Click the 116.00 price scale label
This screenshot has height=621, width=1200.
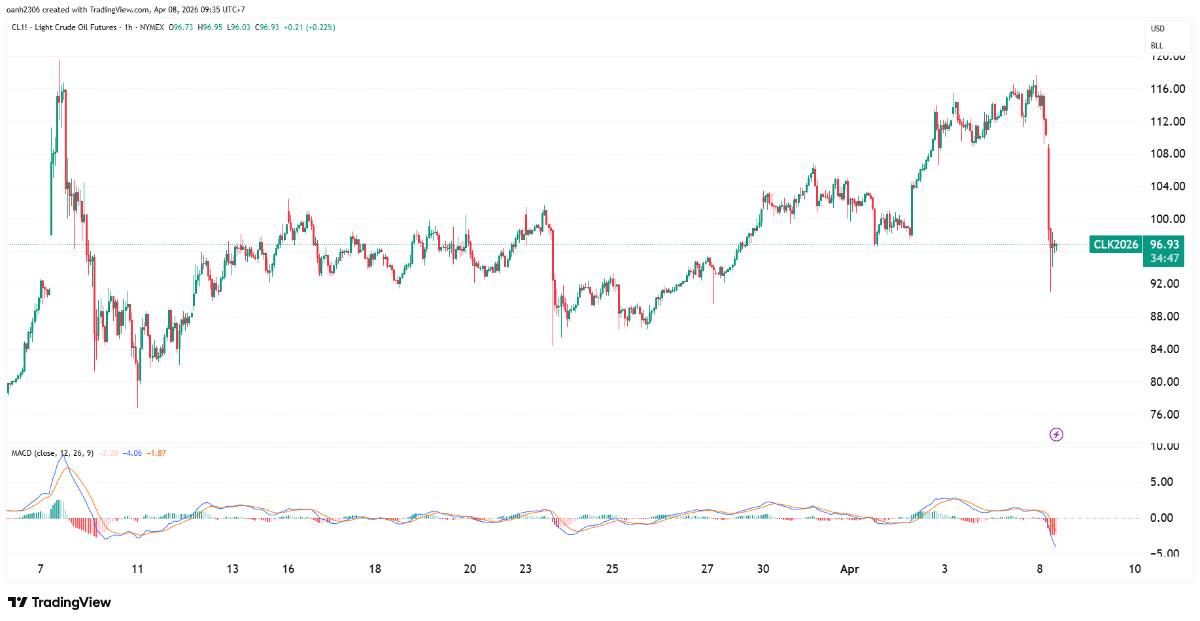point(1168,89)
